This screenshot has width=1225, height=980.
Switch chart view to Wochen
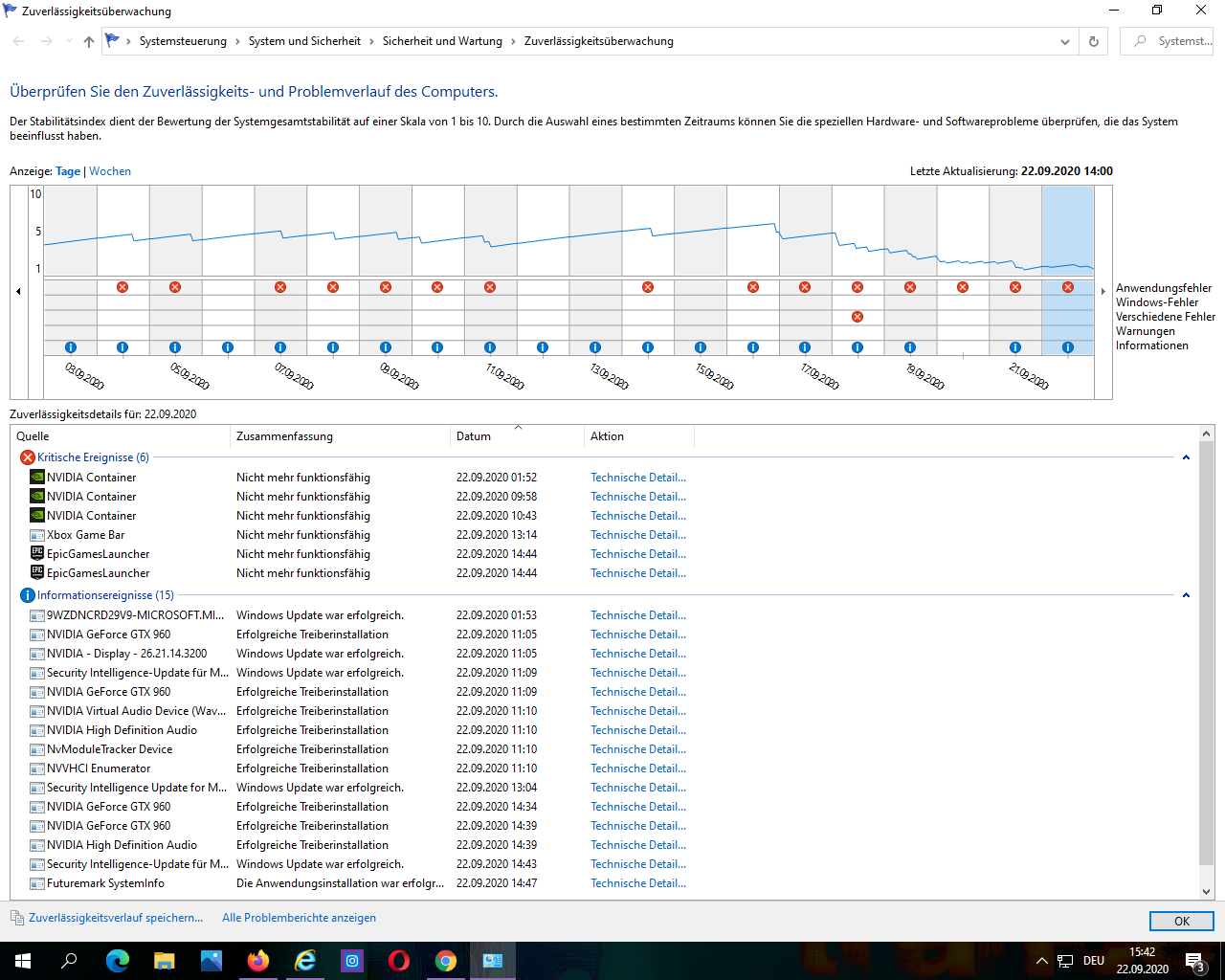point(110,171)
